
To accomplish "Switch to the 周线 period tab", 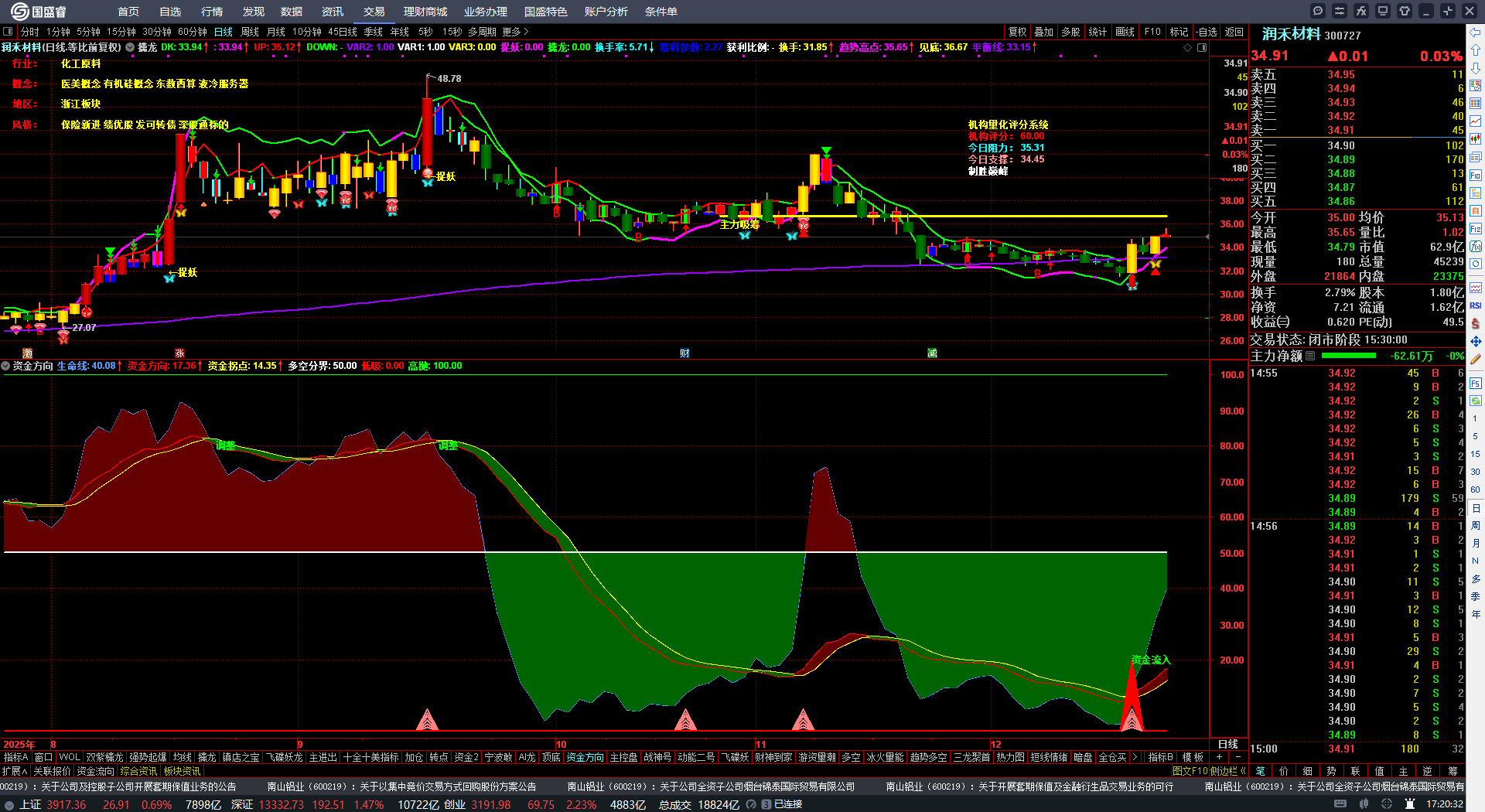I will click(249, 32).
